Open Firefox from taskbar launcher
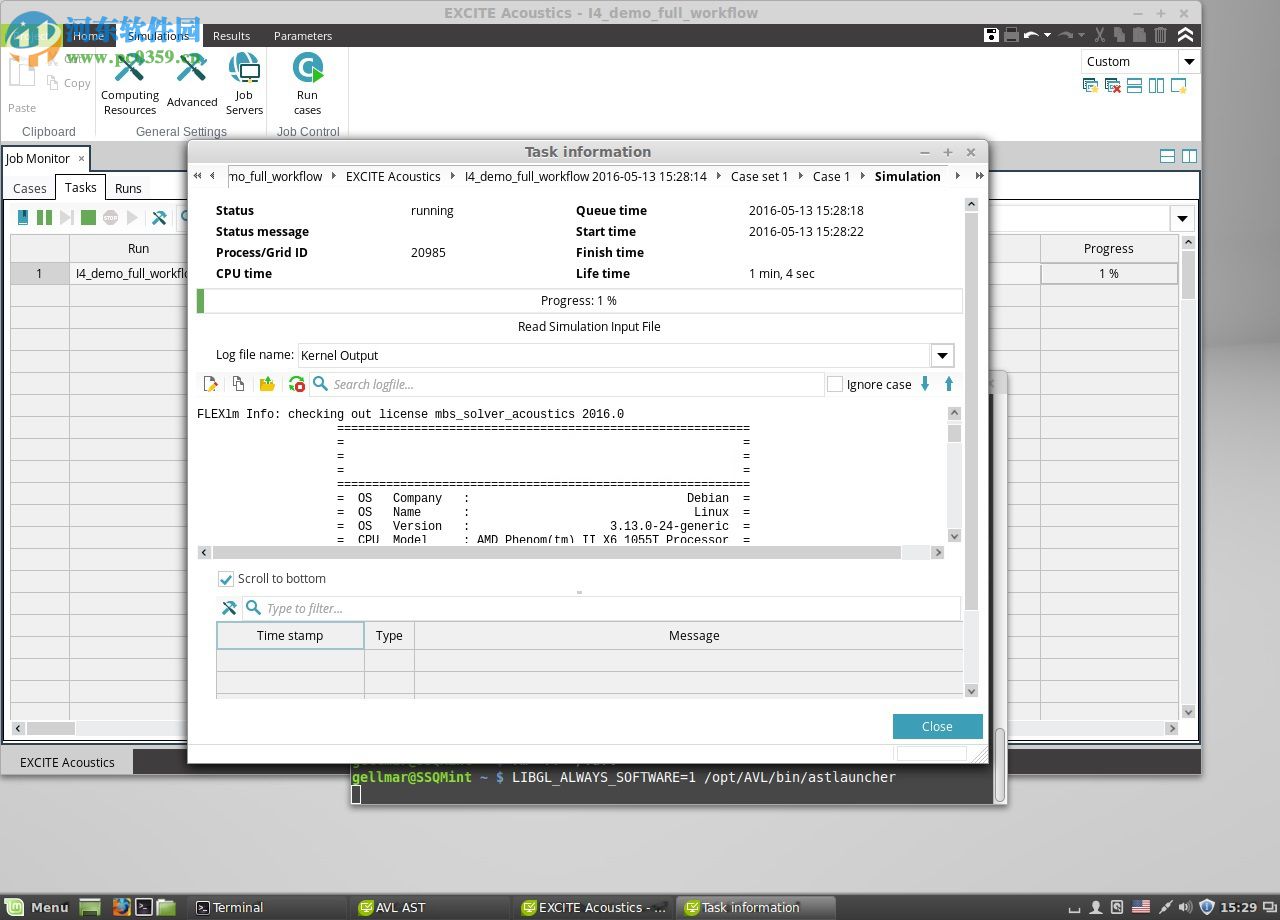The image size is (1280, 920). [x=121, y=907]
